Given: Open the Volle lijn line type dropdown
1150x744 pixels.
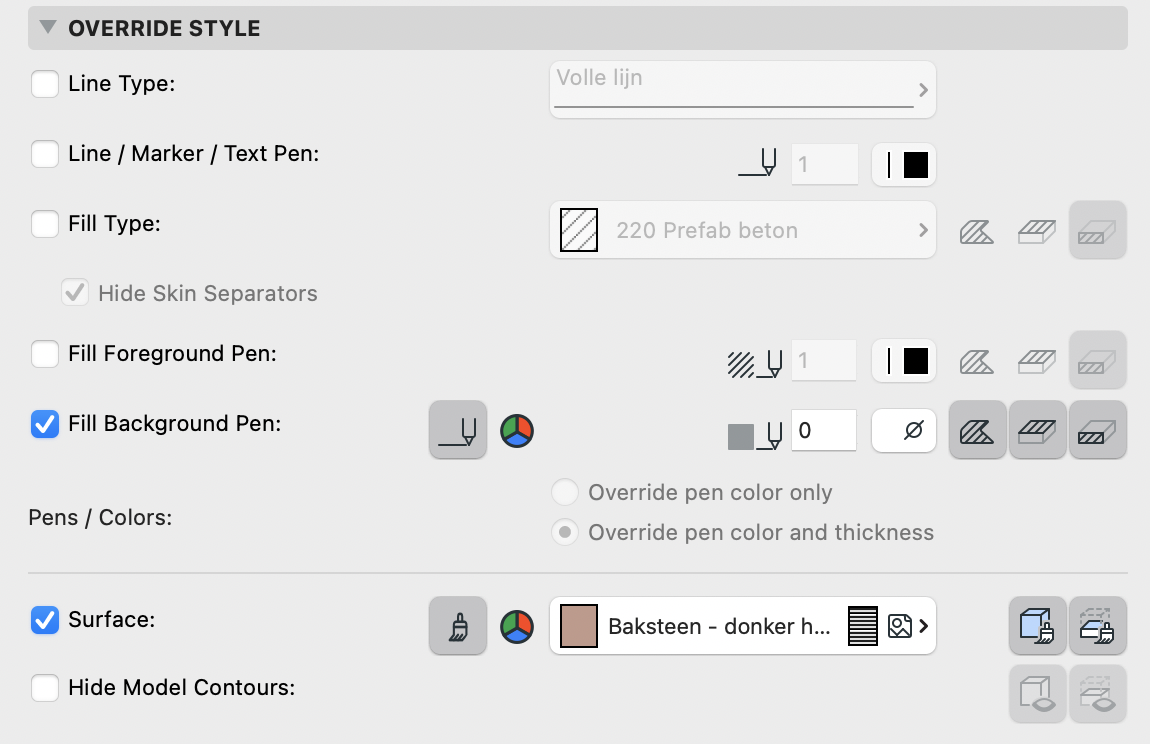Looking at the screenshot, I should [742, 90].
